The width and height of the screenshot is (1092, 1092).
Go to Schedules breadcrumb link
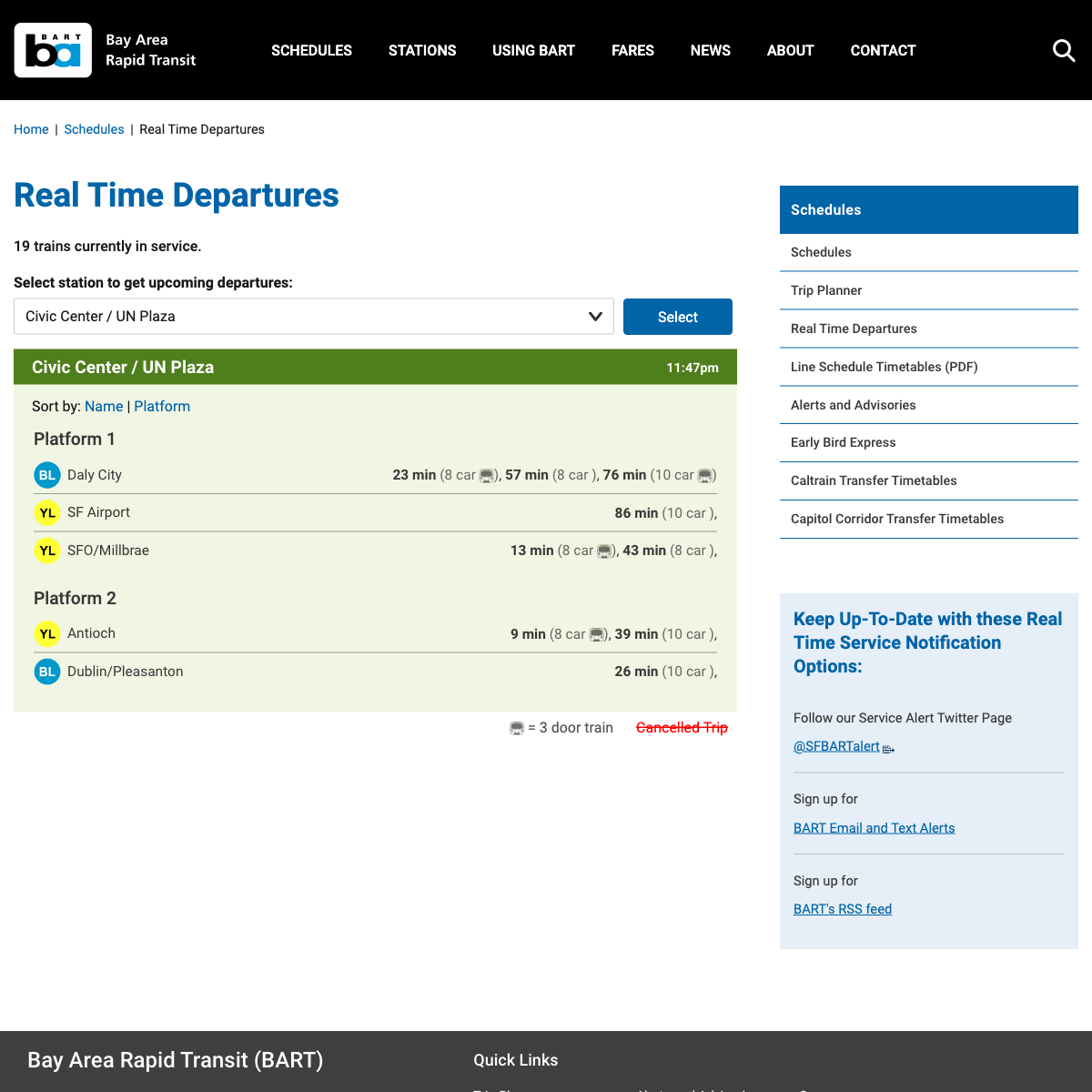coord(94,129)
